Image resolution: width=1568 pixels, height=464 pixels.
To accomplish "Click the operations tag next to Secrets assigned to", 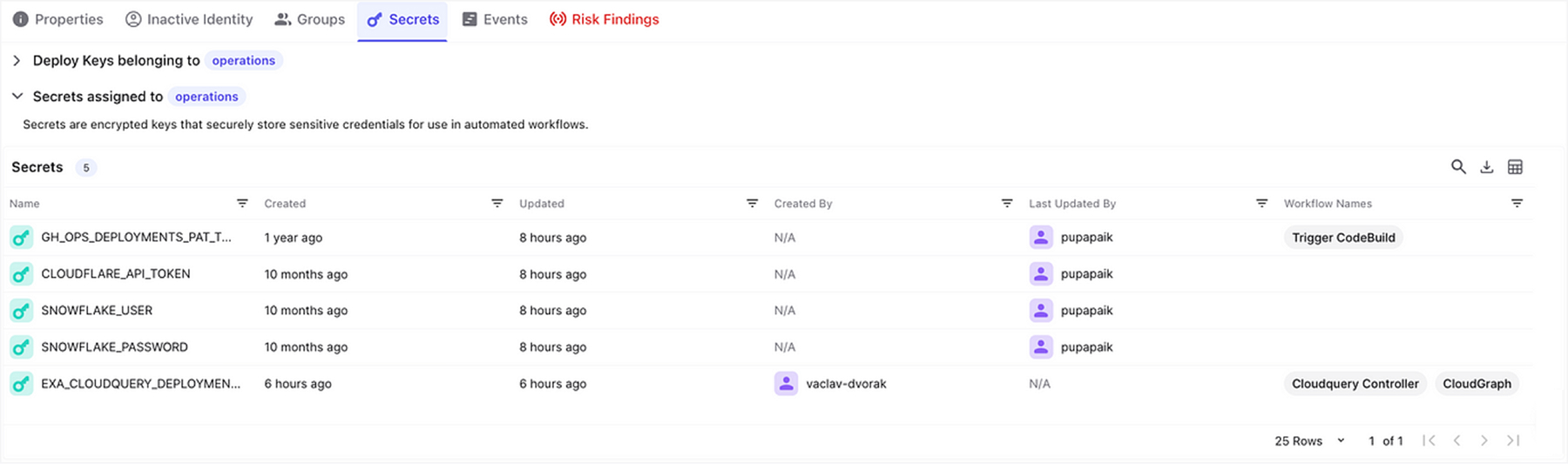I will pyautogui.click(x=206, y=97).
